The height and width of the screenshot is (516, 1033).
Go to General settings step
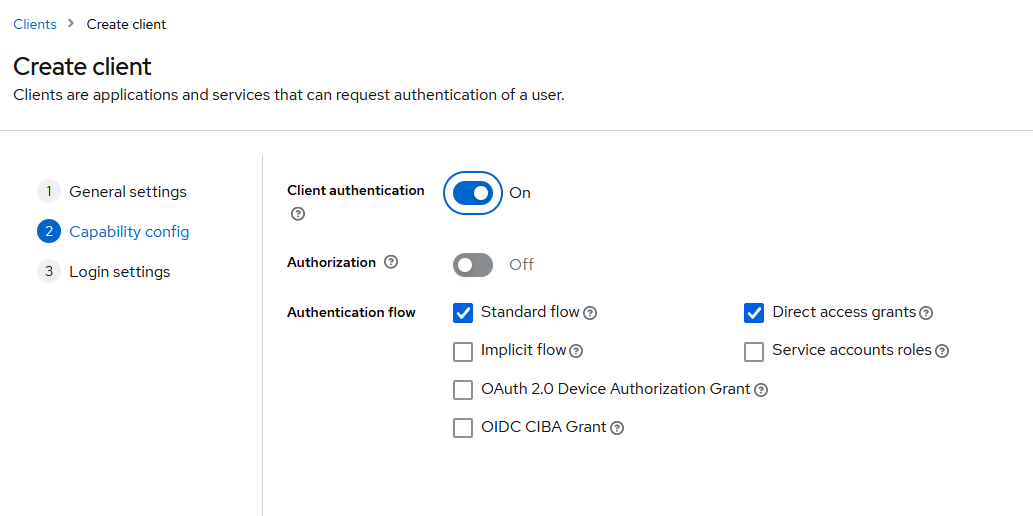pyautogui.click(x=127, y=192)
